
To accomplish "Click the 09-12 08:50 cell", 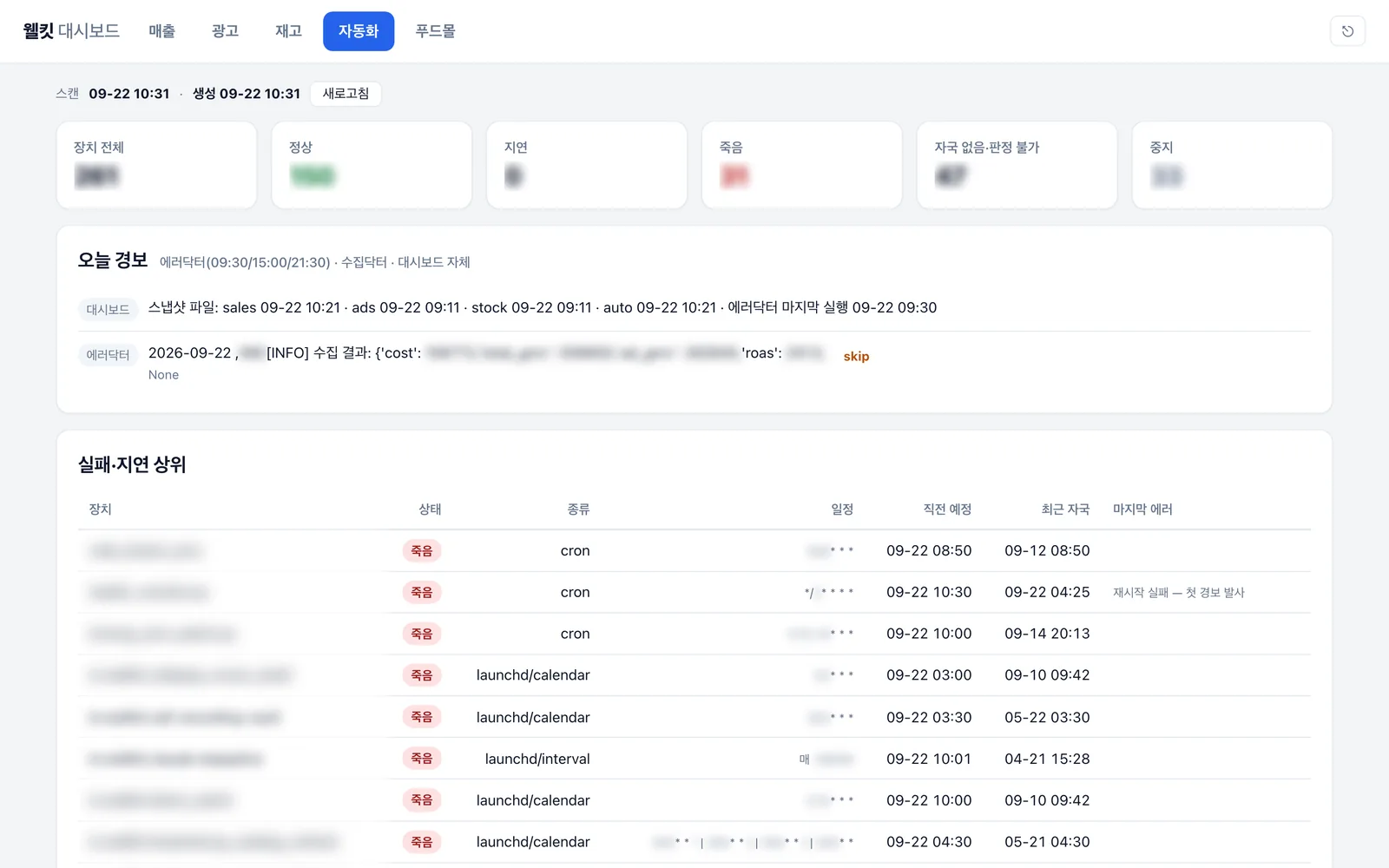I will point(1047,550).
